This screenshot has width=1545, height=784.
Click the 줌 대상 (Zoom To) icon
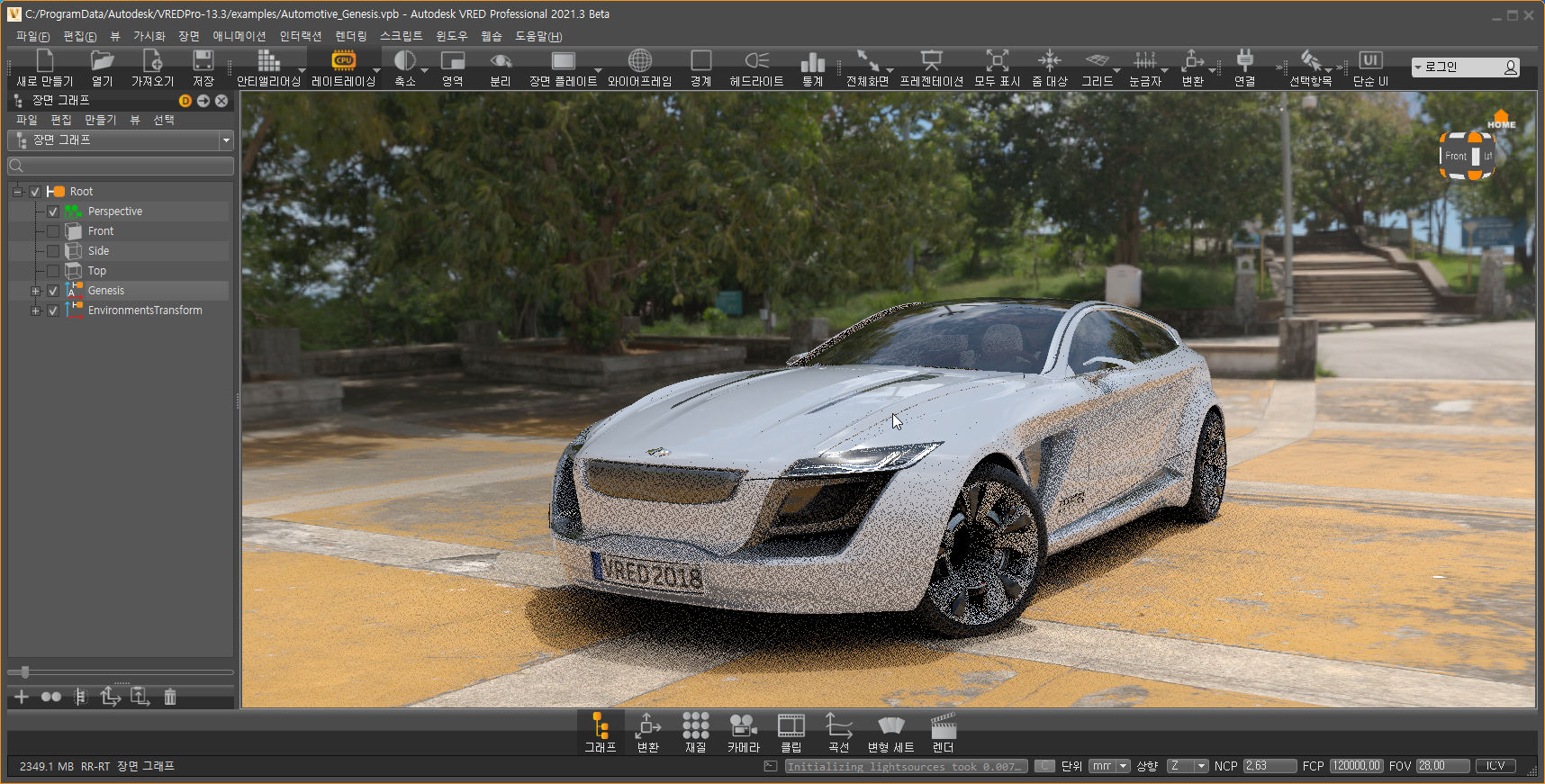tap(1050, 60)
